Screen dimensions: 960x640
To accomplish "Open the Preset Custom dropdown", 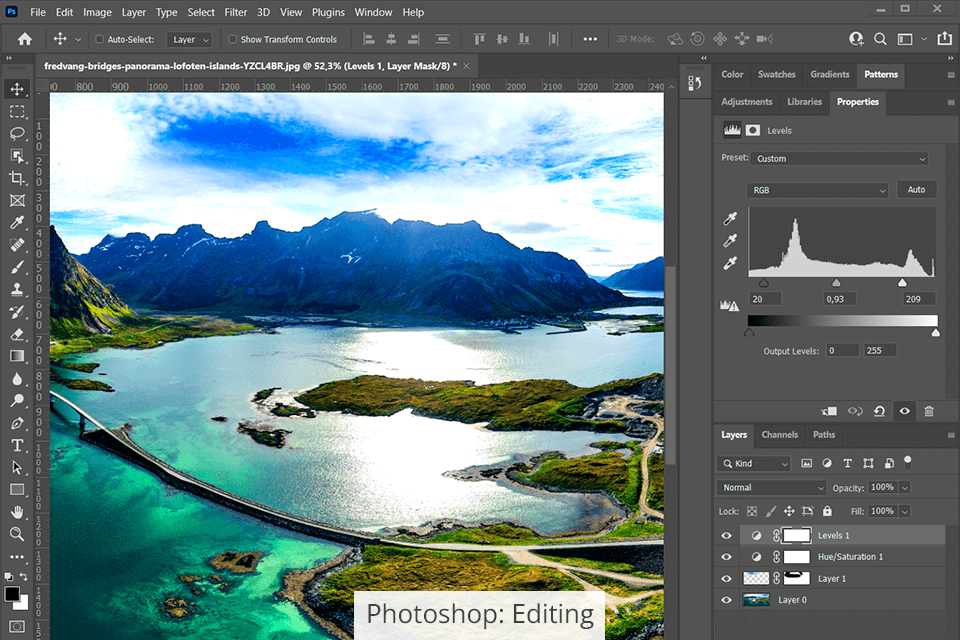I will pyautogui.click(x=839, y=159).
